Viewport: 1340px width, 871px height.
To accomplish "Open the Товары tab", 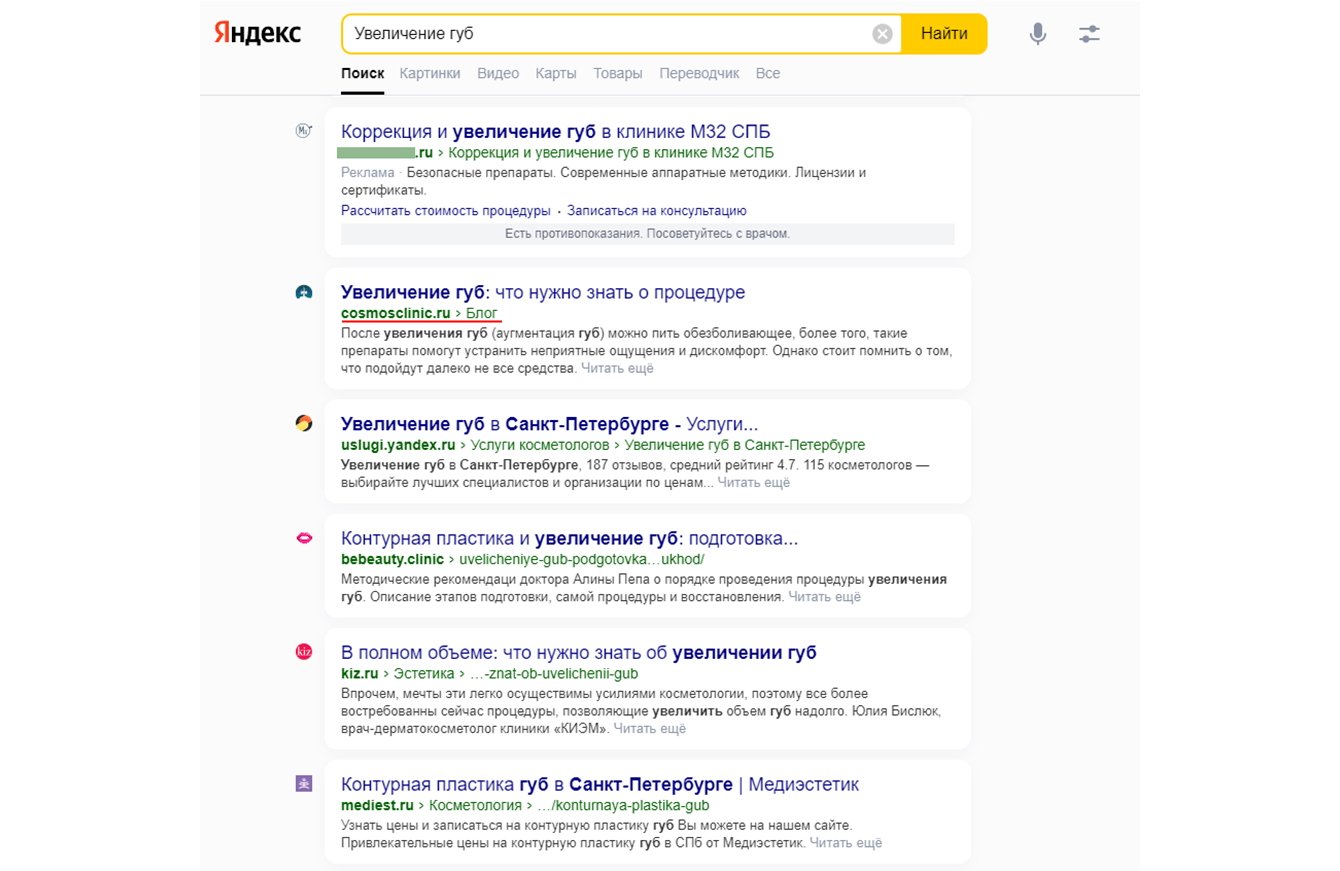I will pyautogui.click(x=618, y=73).
